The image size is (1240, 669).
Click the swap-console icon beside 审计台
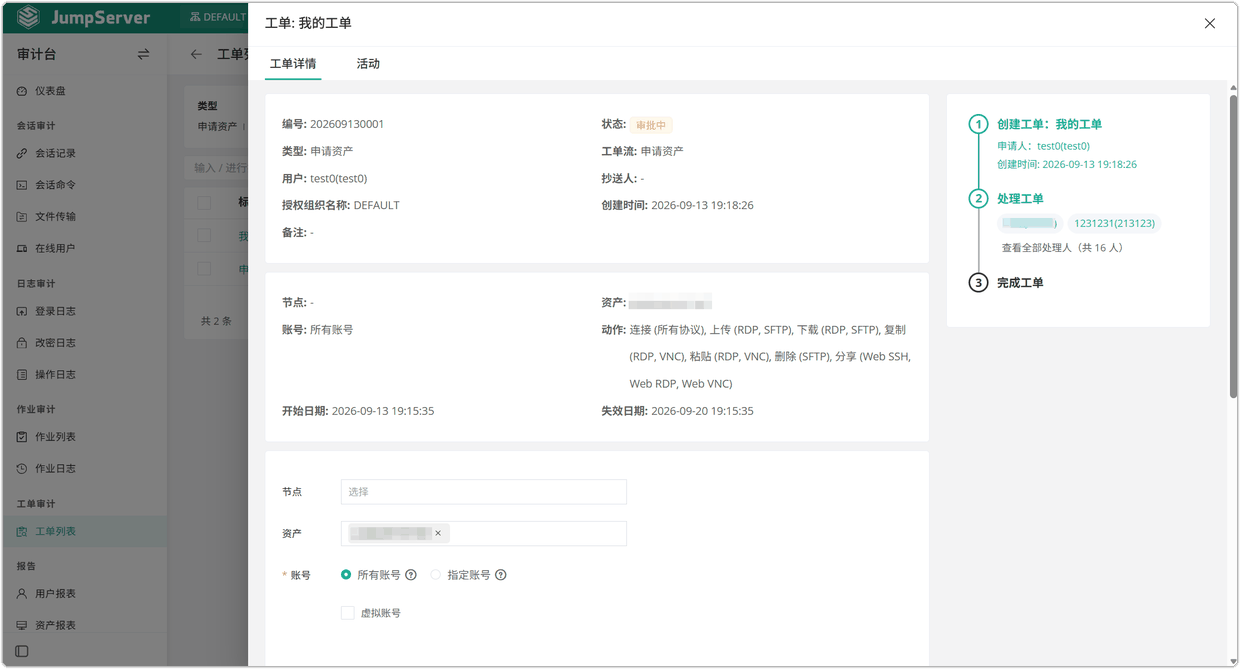point(143,54)
